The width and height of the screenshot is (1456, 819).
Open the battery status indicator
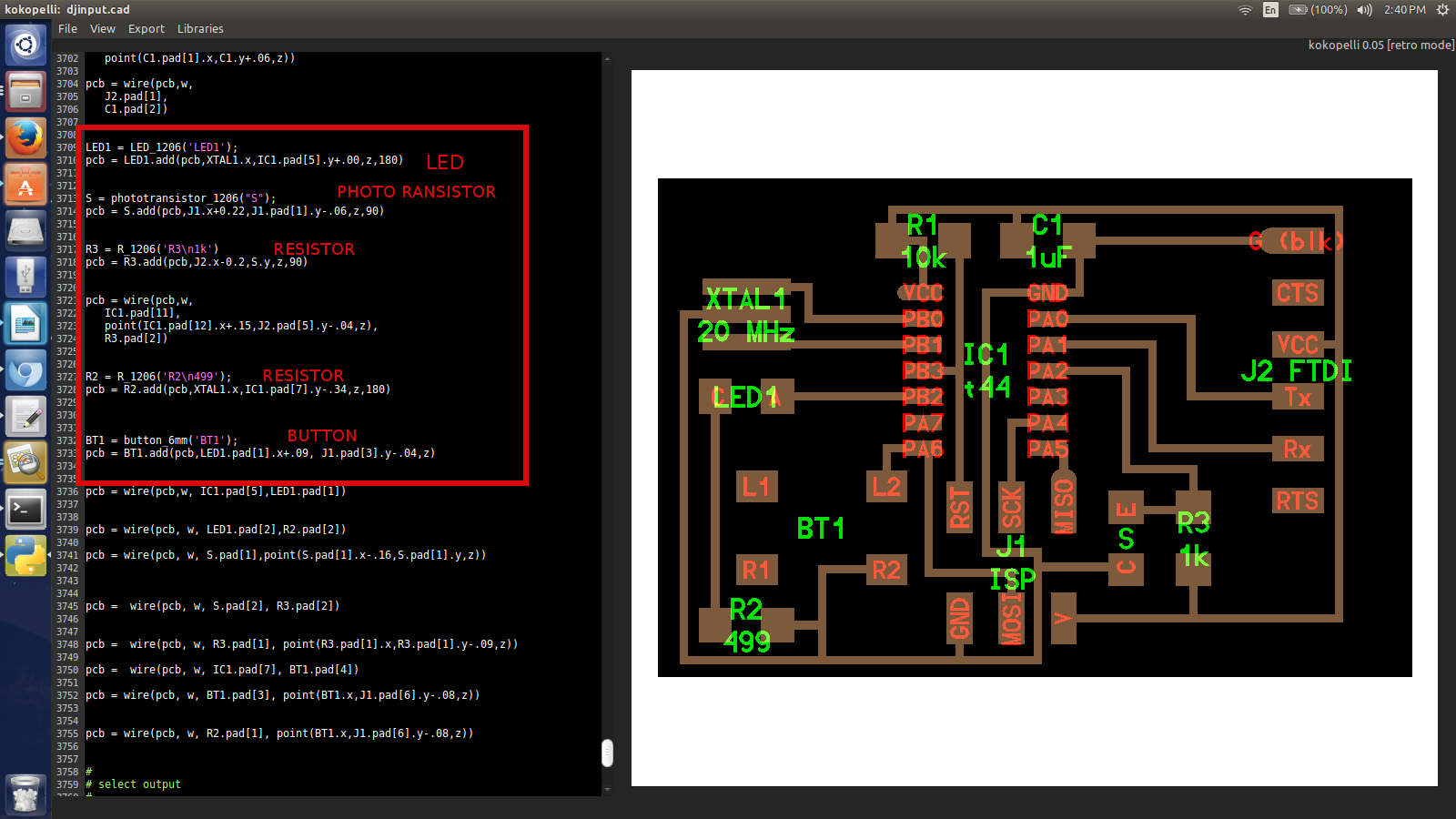[1318, 10]
